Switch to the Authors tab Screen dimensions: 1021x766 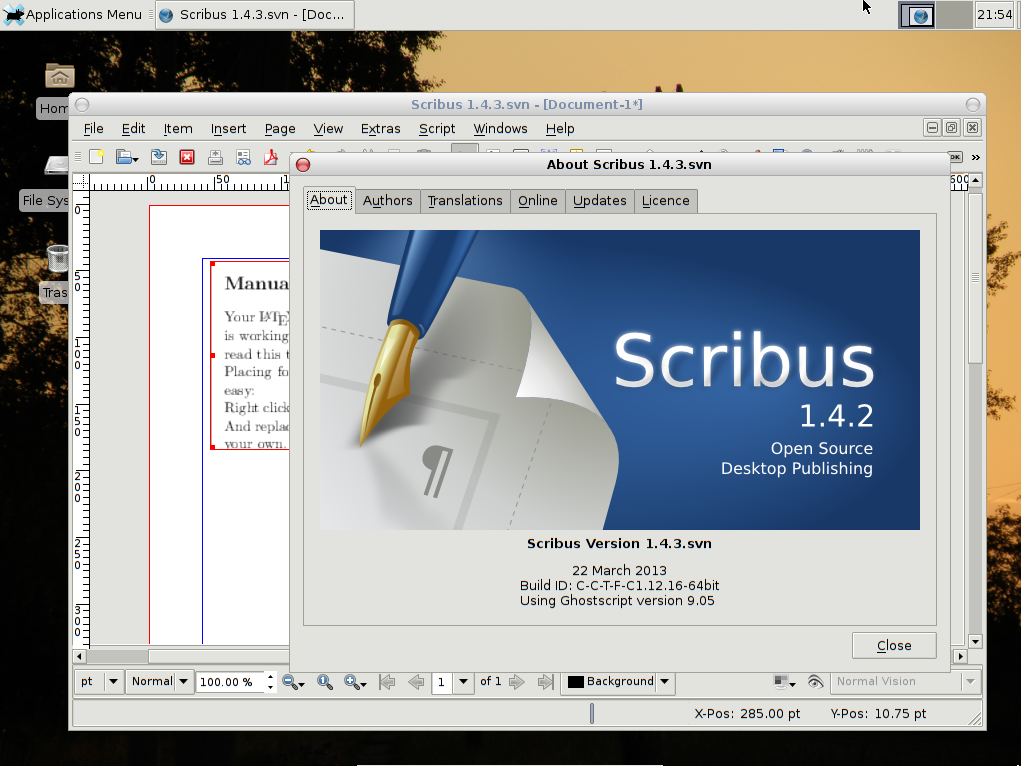tap(387, 201)
